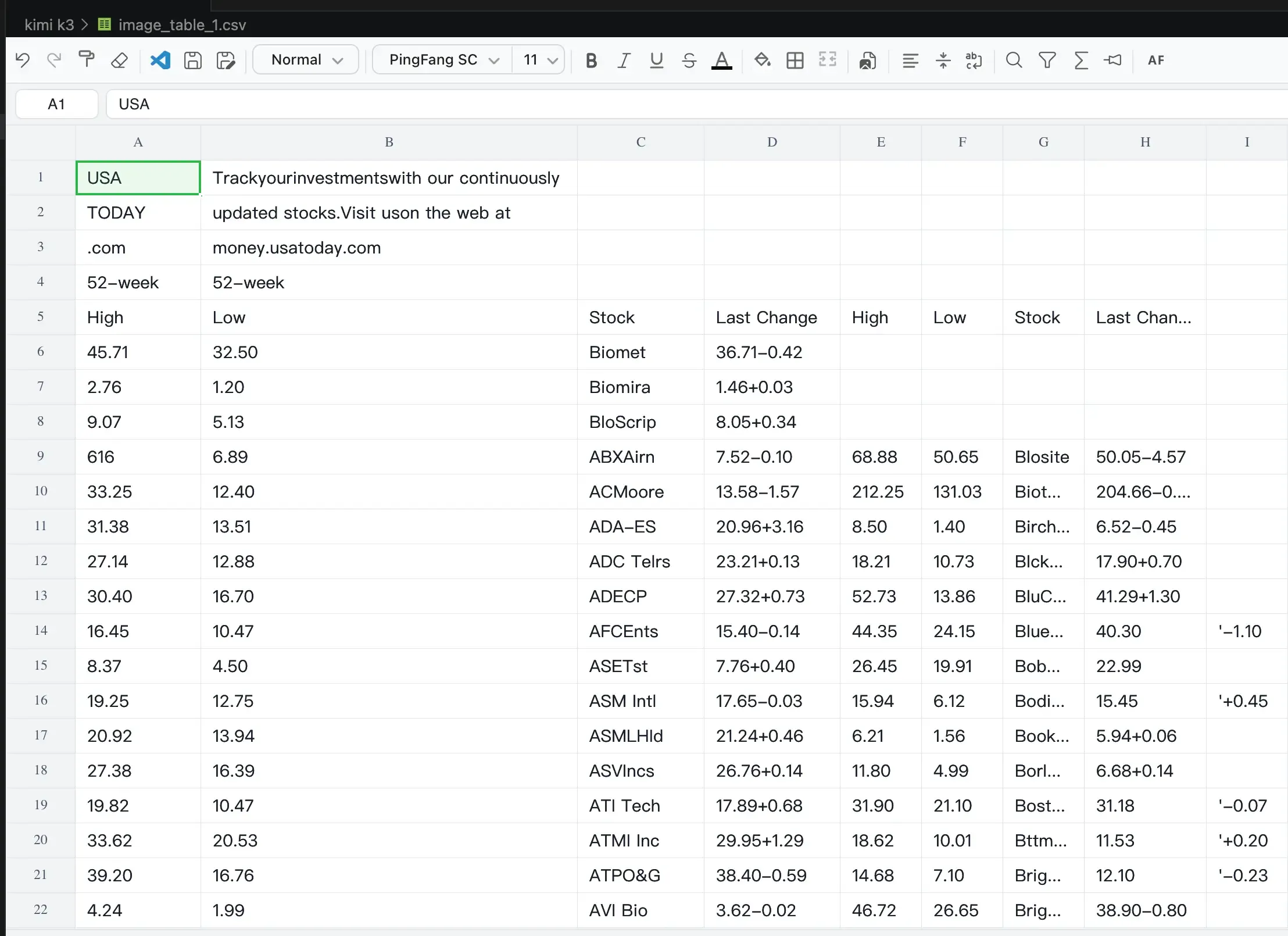Open vertical alignment options
The image size is (1288, 936).
(x=943, y=60)
